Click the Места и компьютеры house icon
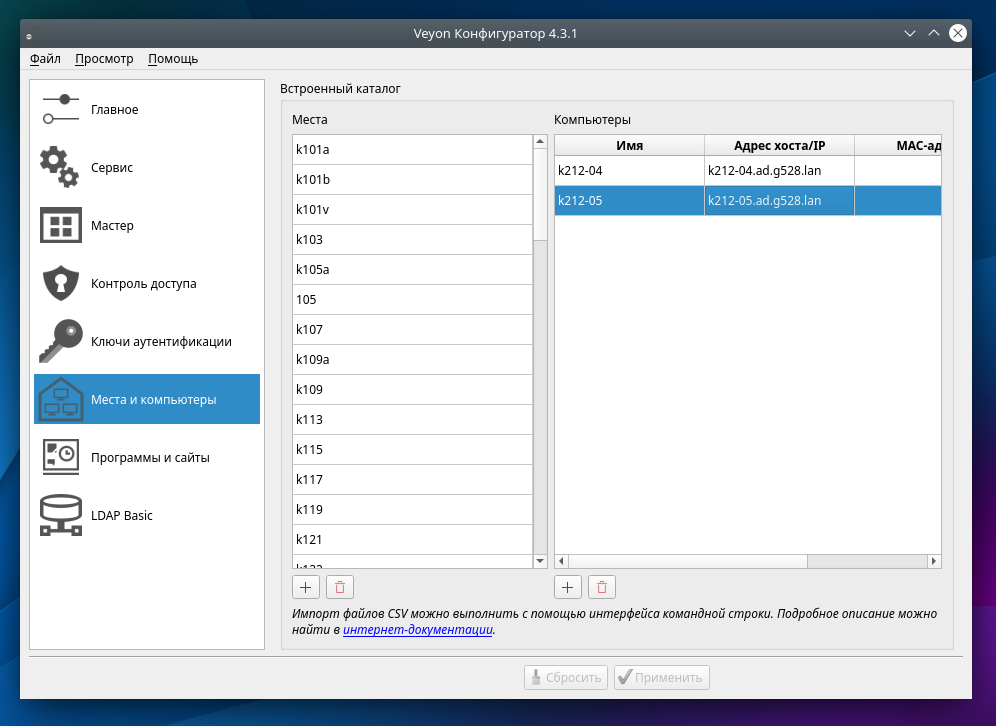This screenshot has width=996, height=726. 60,400
